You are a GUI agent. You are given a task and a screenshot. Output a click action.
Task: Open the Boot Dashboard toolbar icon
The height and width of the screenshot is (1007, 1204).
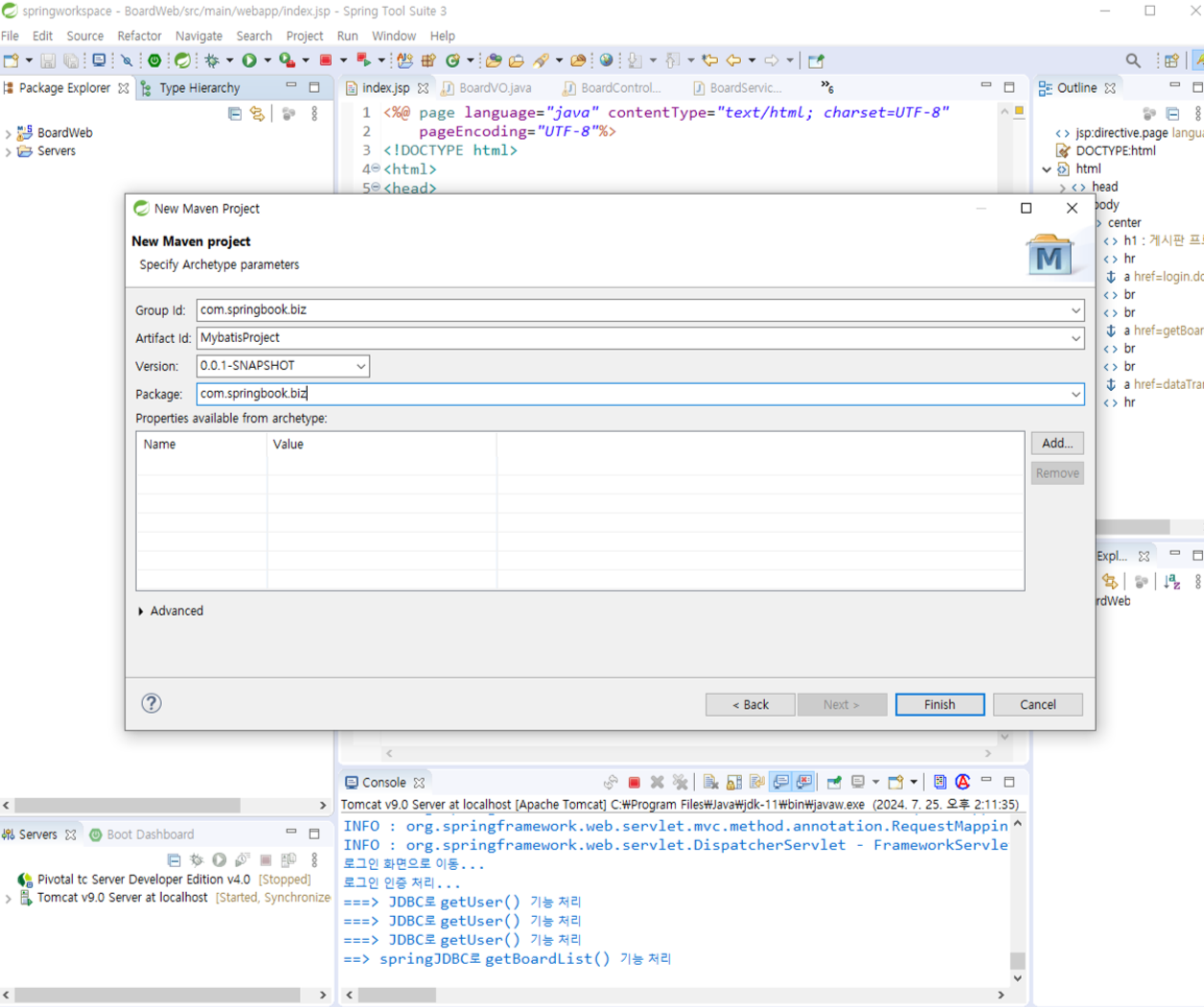coord(154,60)
